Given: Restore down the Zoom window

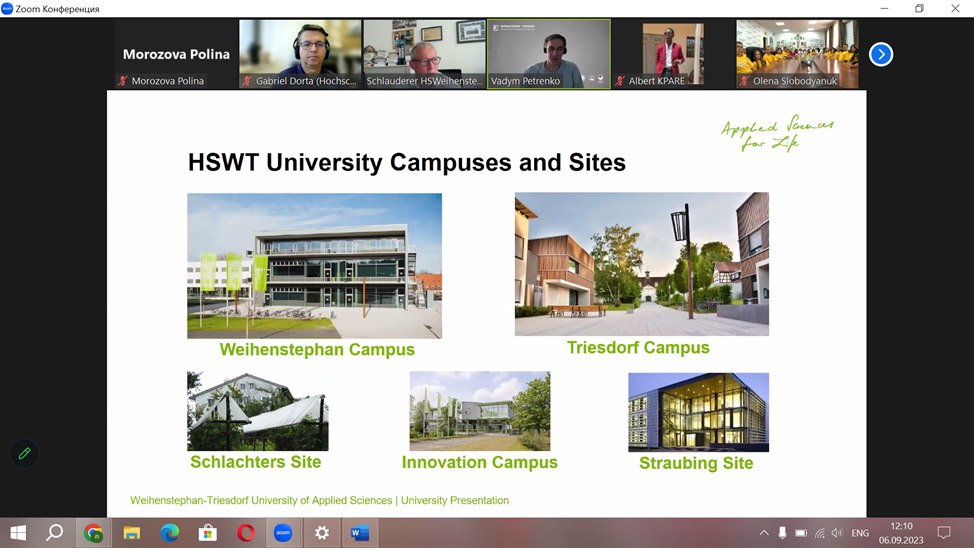Looking at the screenshot, I should 919,9.
